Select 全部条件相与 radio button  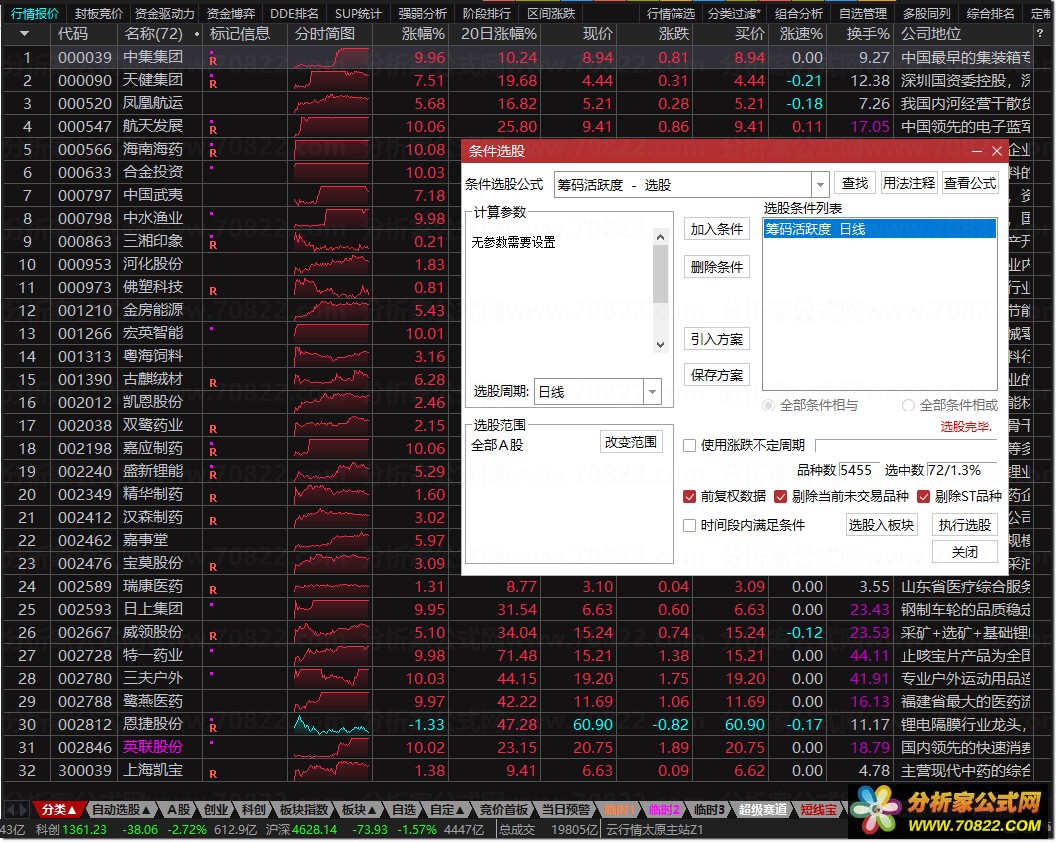[768, 405]
